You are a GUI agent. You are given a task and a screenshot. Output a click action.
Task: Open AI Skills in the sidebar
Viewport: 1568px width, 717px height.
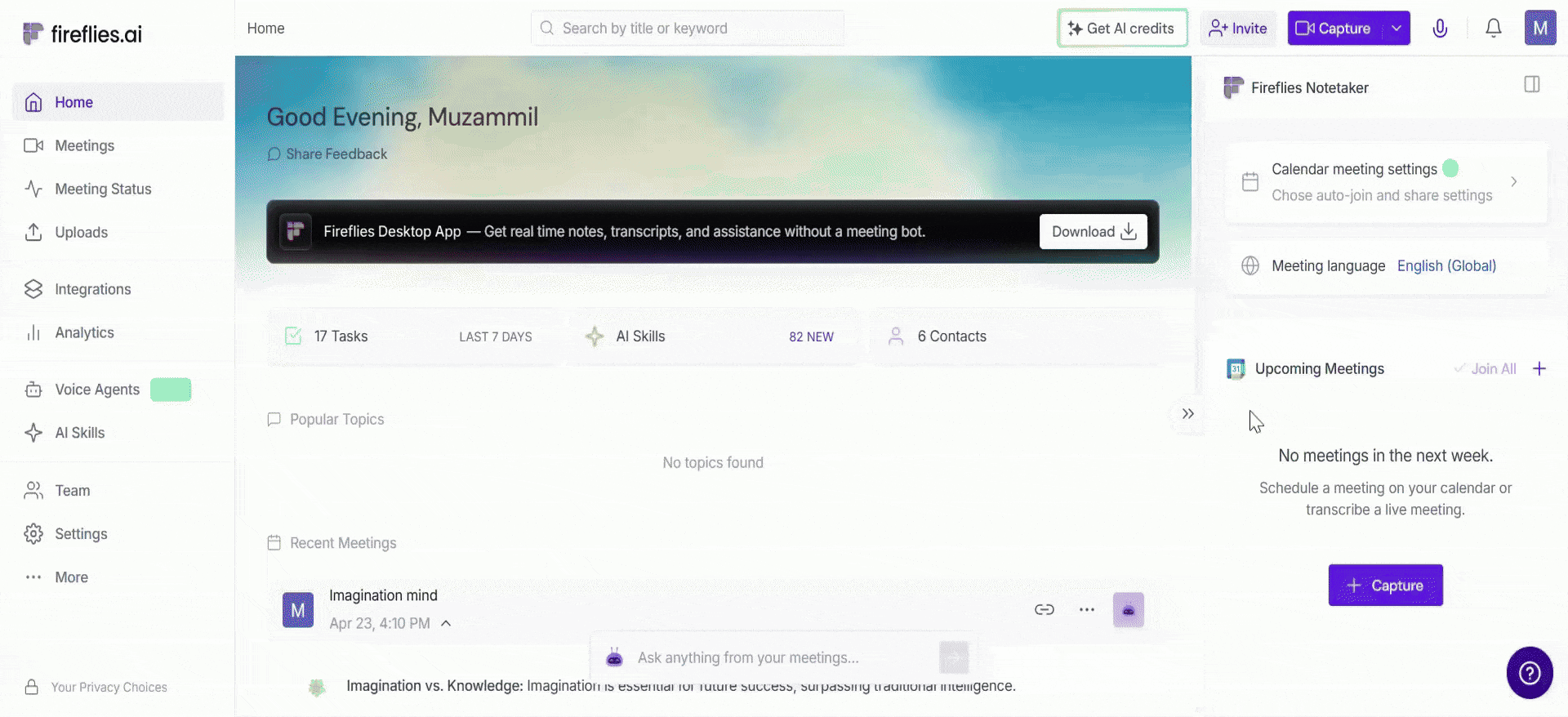tap(118, 433)
